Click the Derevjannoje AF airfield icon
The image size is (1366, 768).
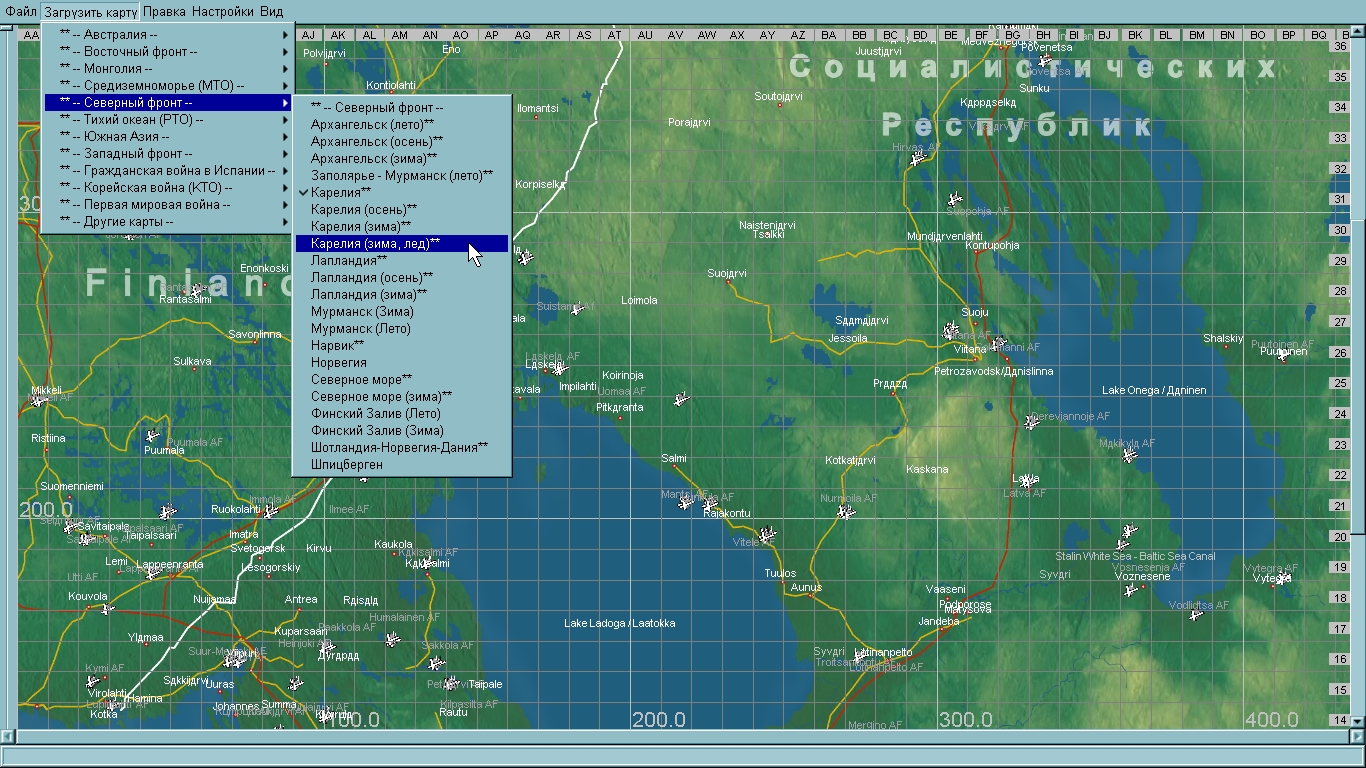1033,422
